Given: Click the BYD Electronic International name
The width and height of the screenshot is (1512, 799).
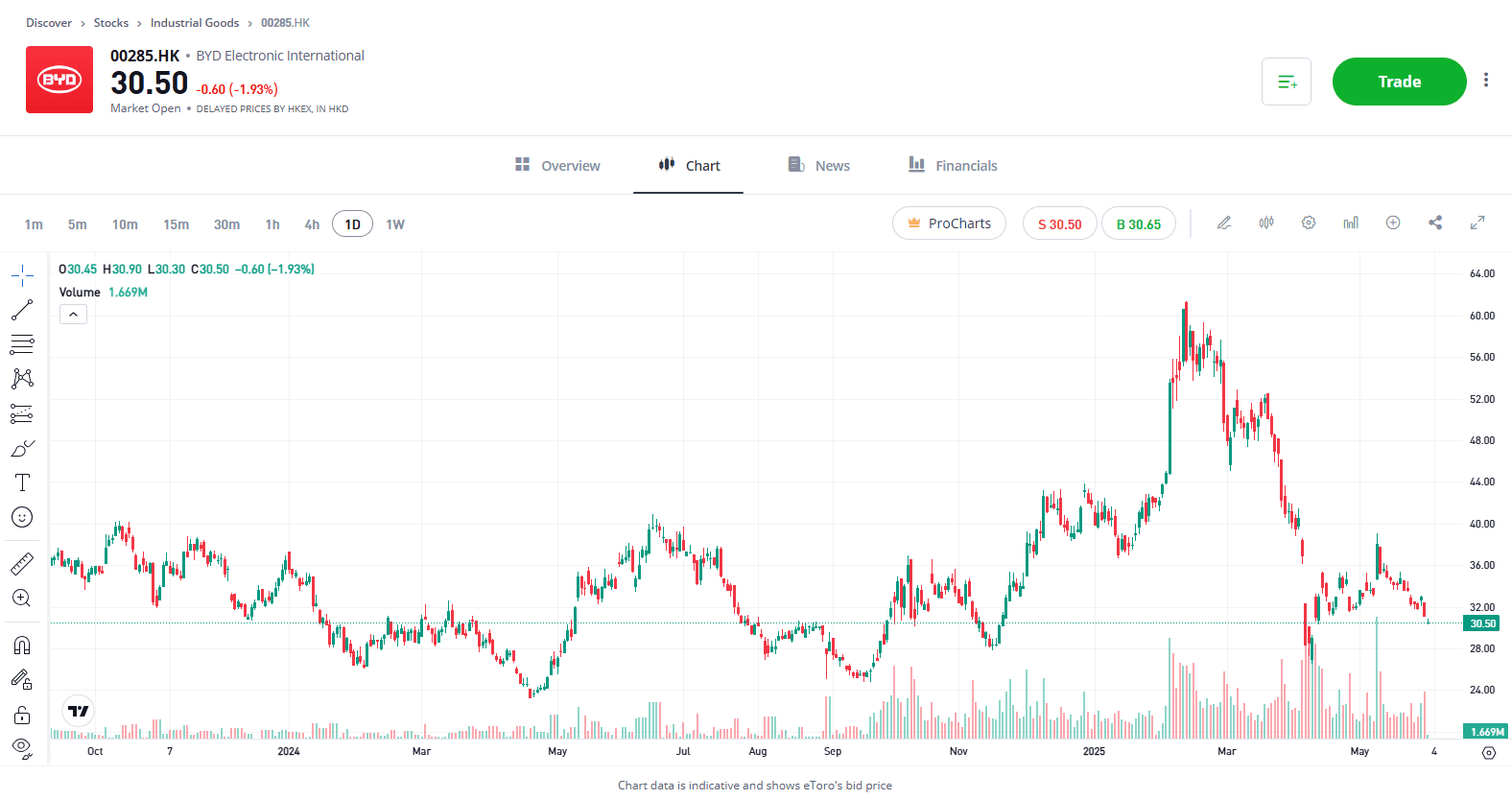Looking at the screenshot, I should [x=280, y=56].
